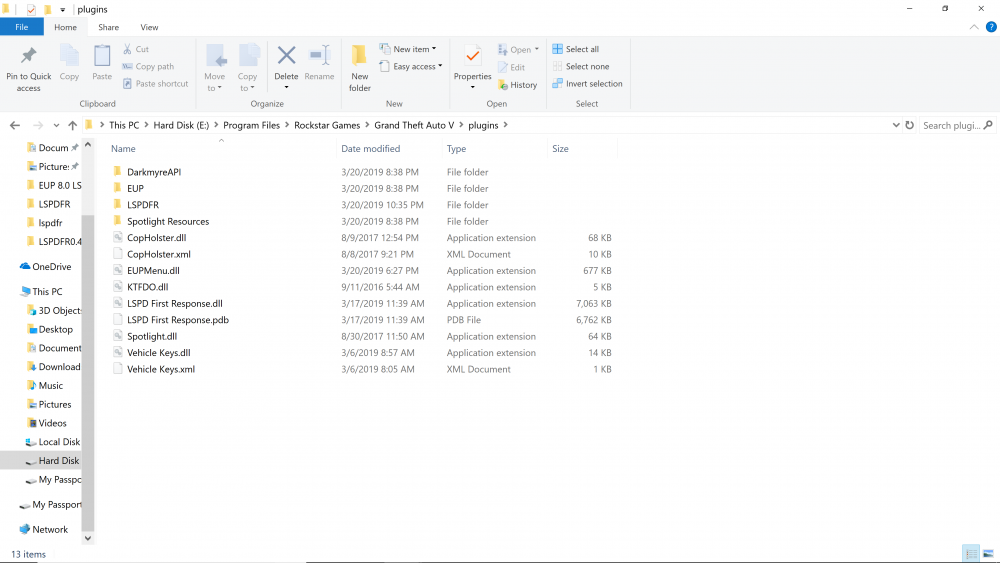Screen dimensions: 1000x563
Task: Click Select all in the ribbon
Action: [576, 49]
